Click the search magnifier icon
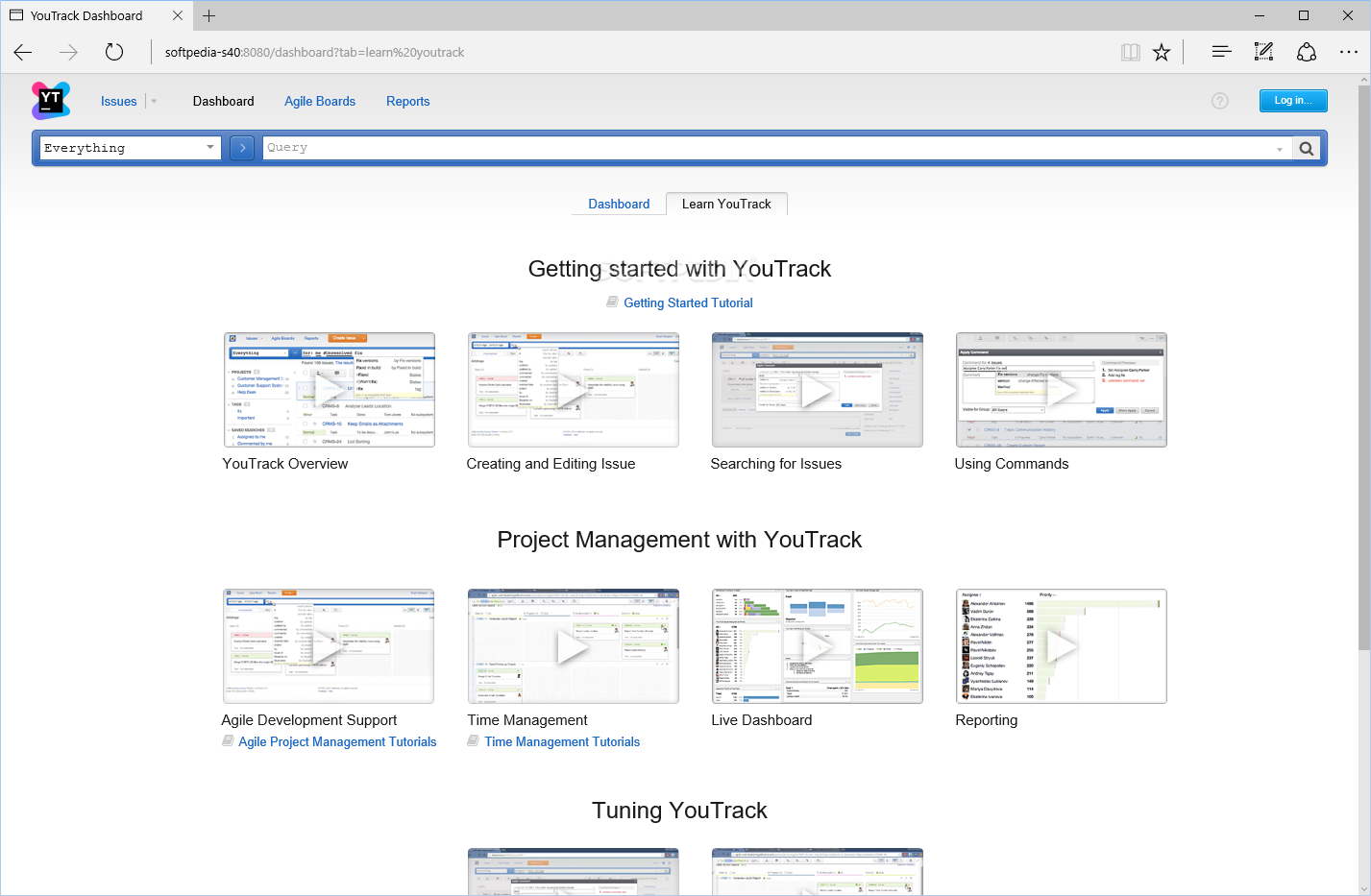 coord(1307,148)
